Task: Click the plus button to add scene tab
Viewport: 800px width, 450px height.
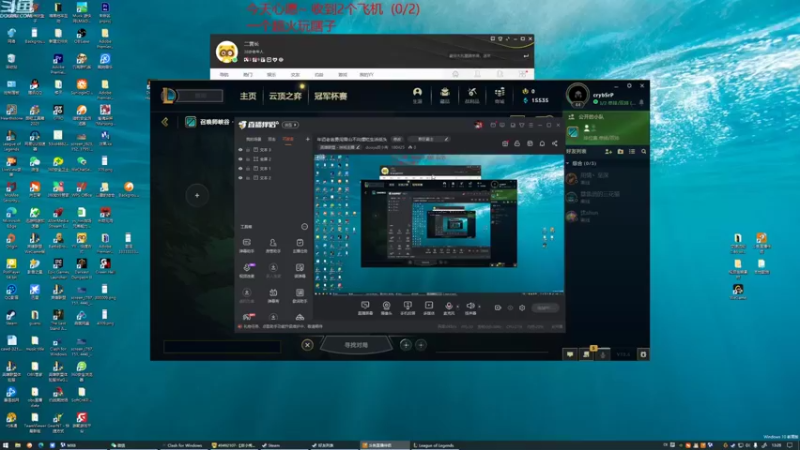Action: 308,139
